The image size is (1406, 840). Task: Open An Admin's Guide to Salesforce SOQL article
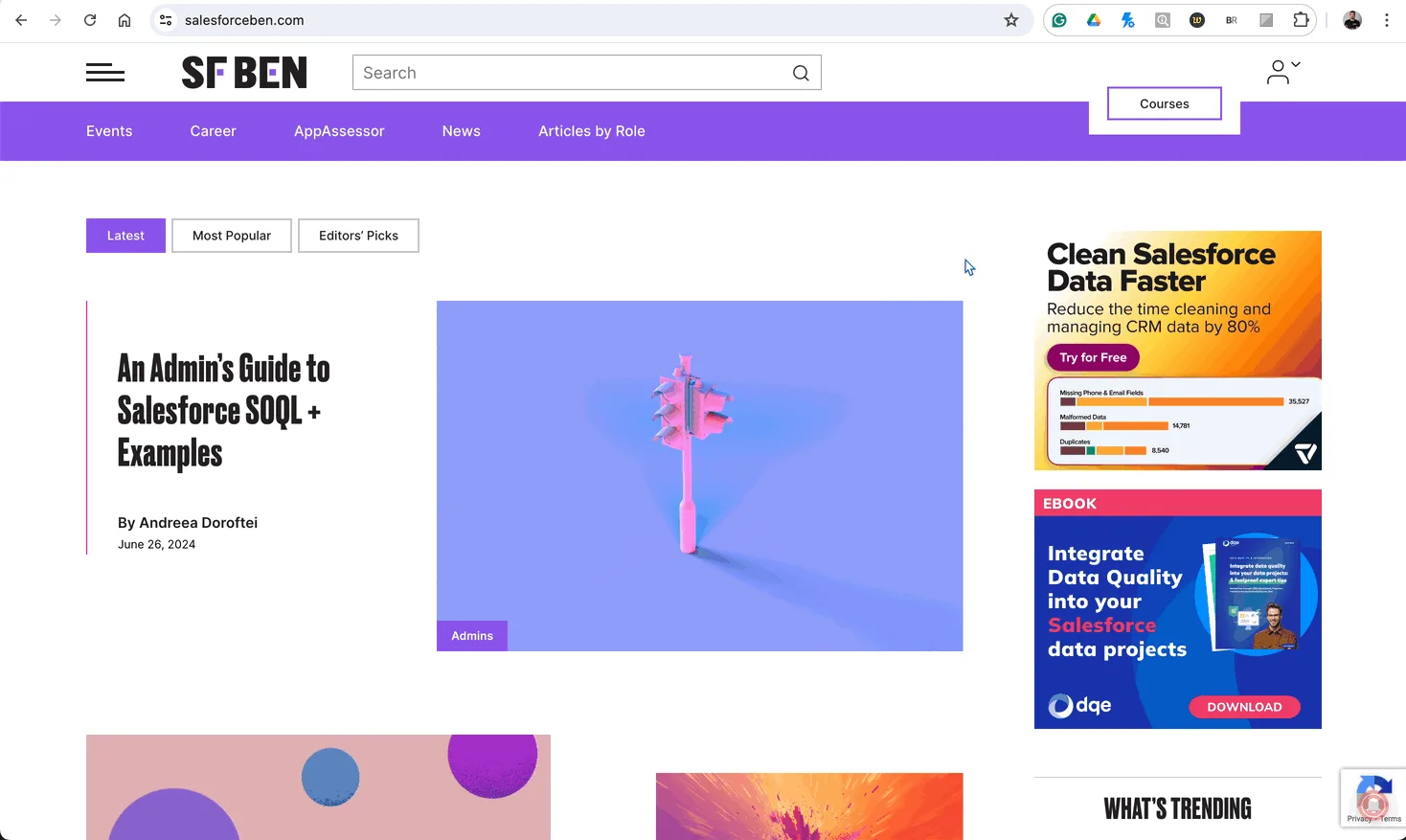[223, 410]
